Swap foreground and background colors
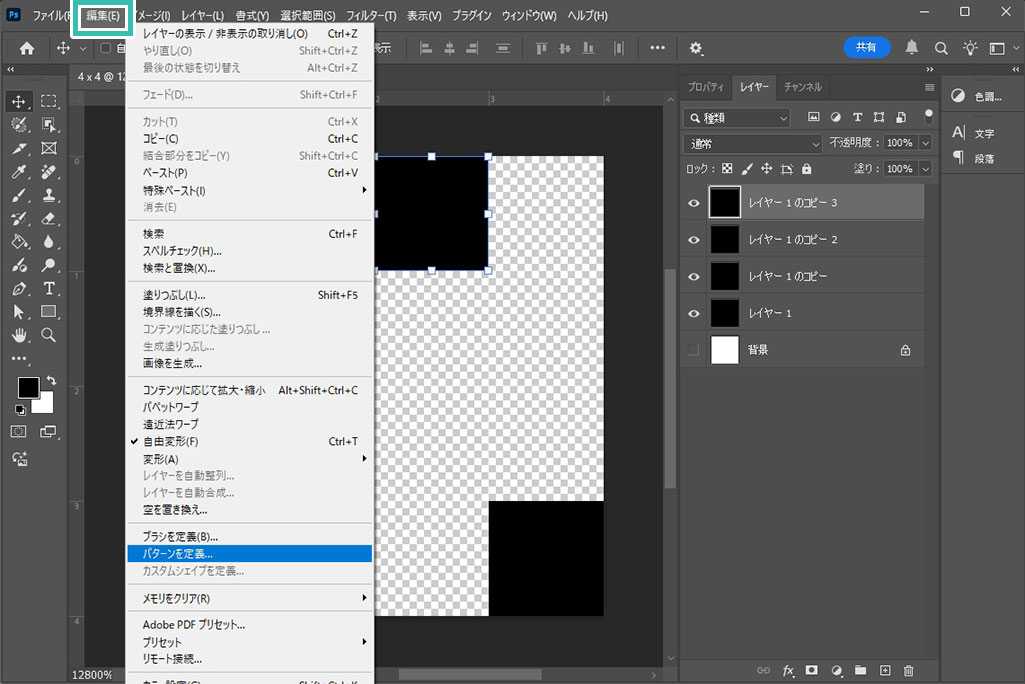The height and width of the screenshot is (684, 1025). click(51, 381)
